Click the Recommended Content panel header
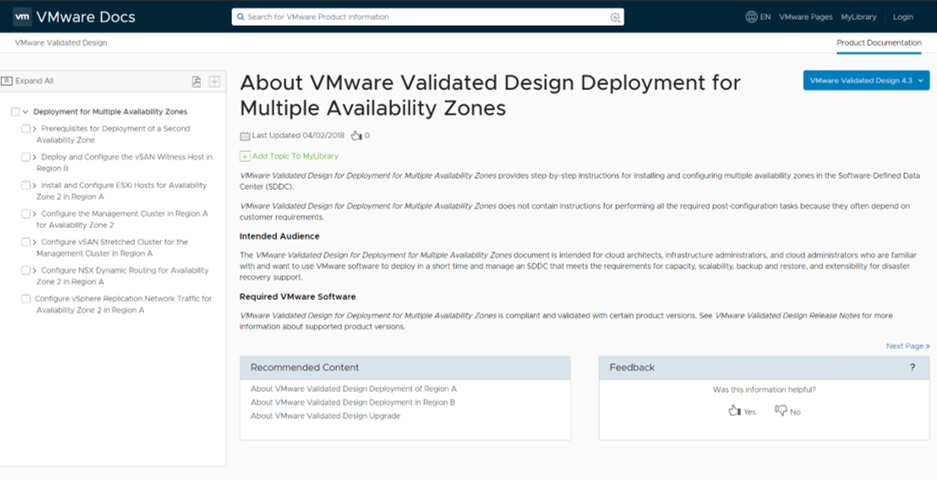The width and height of the screenshot is (937, 480). coord(405,368)
